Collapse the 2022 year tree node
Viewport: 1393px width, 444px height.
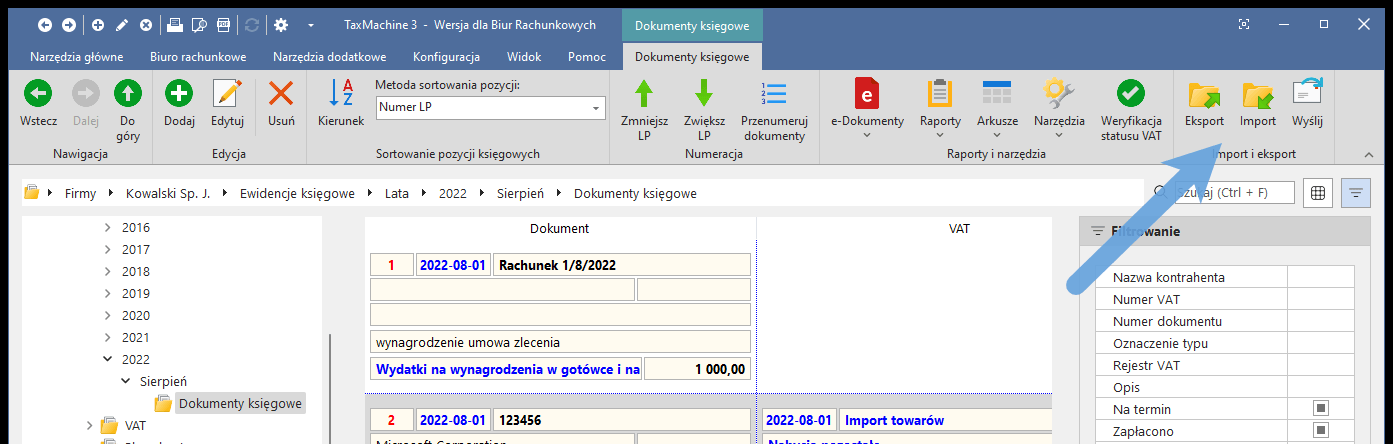tap(108, 360)
